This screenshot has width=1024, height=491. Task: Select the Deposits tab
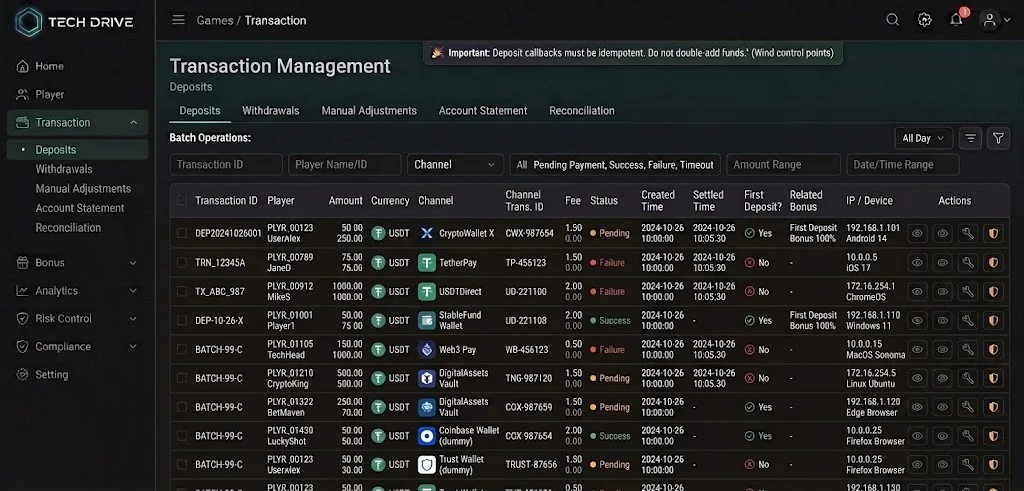click(200, 110)
